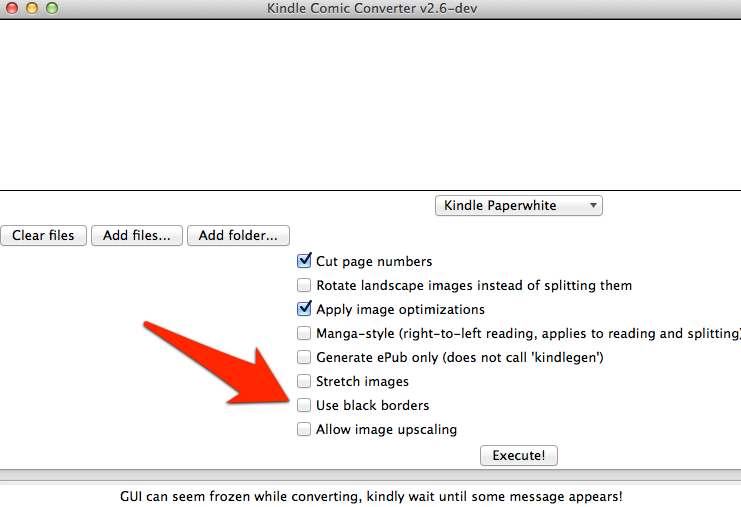Image resolution: width=741 pixels, height=507 pixels.
Task: Enable the Use black borders checkbox
Action: tap(304, 405)
